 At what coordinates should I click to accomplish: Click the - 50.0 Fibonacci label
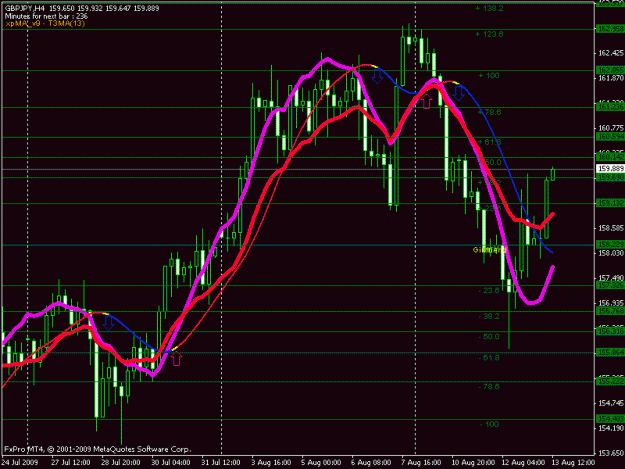(489, 337)
